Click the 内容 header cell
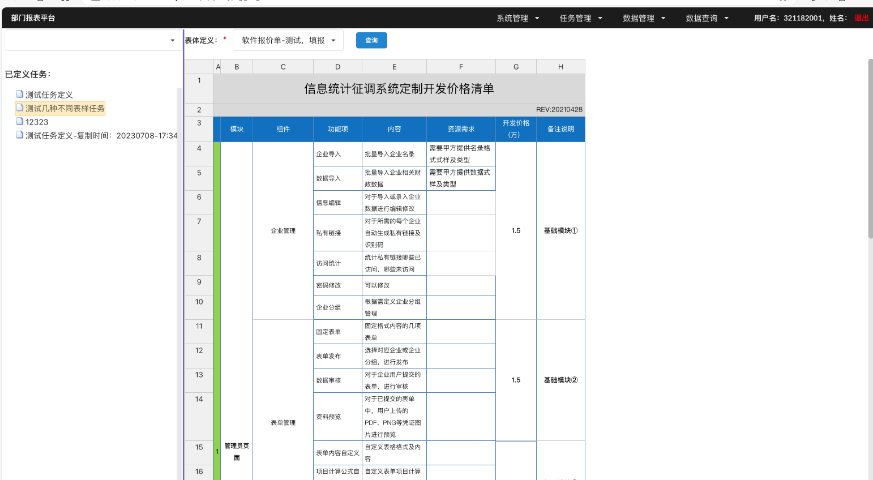Viewport: 873px width, 480px height. coord(394,129)
